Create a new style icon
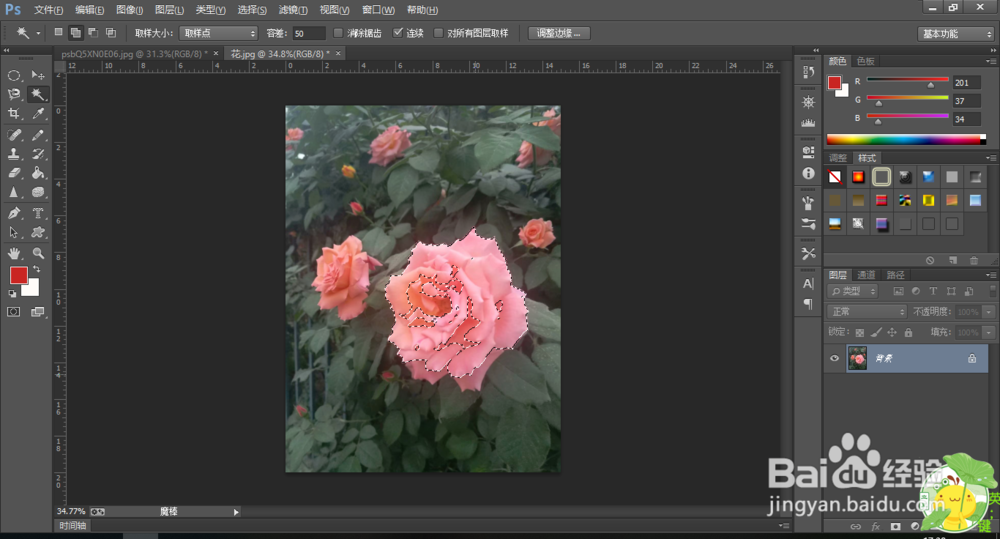The width and height of the screenshot is (1000, 539). [953, 260]
